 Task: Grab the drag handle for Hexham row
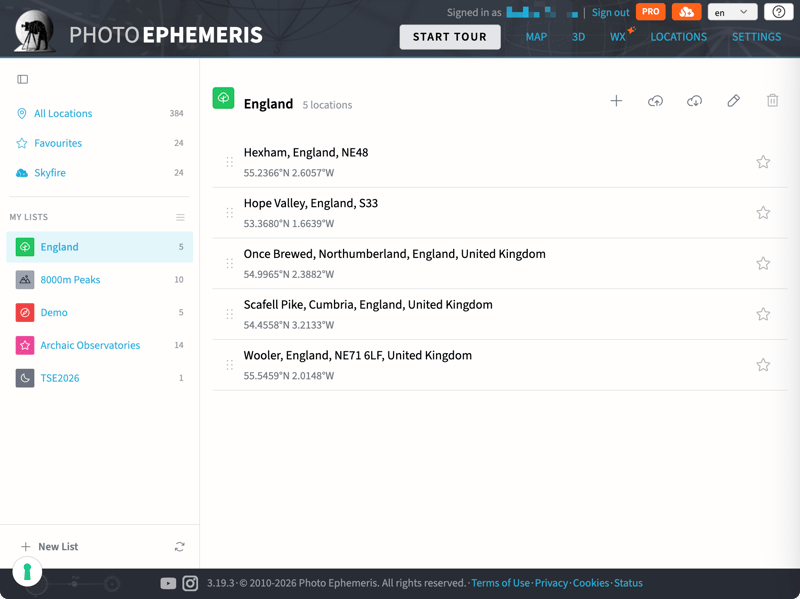230,162
